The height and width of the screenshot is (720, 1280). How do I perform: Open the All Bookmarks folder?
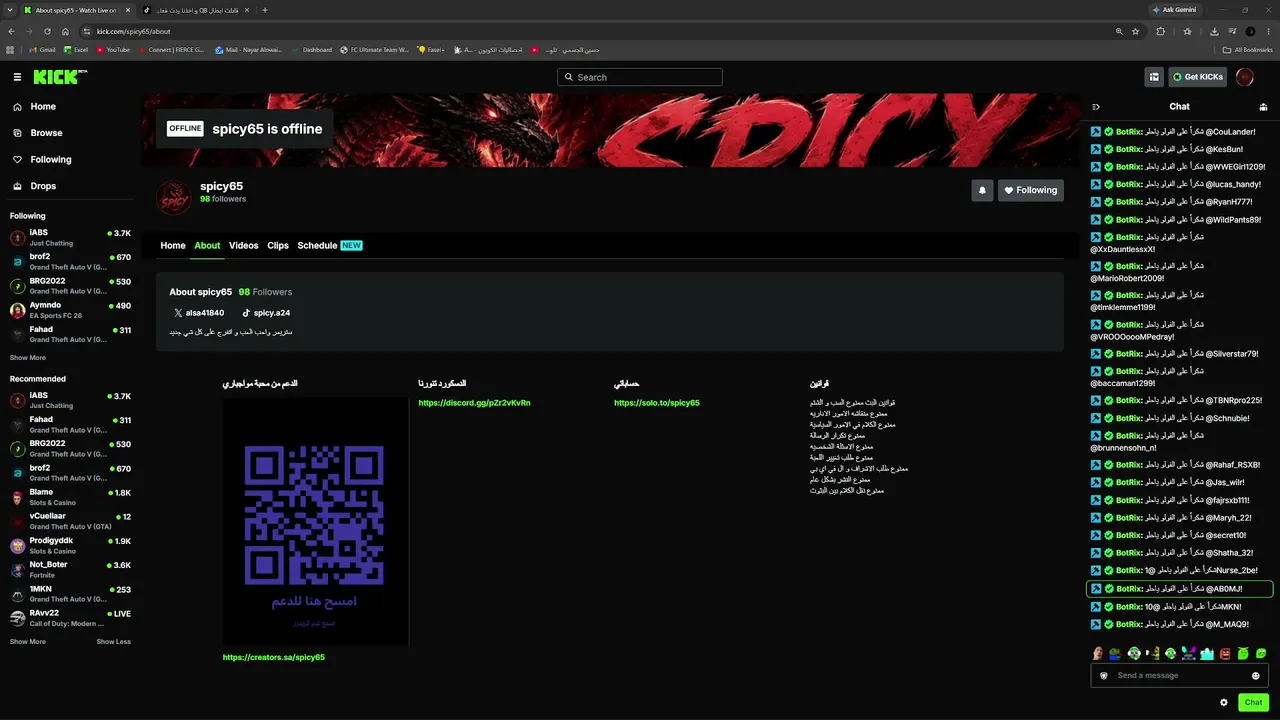click(x=1247, y=49)
